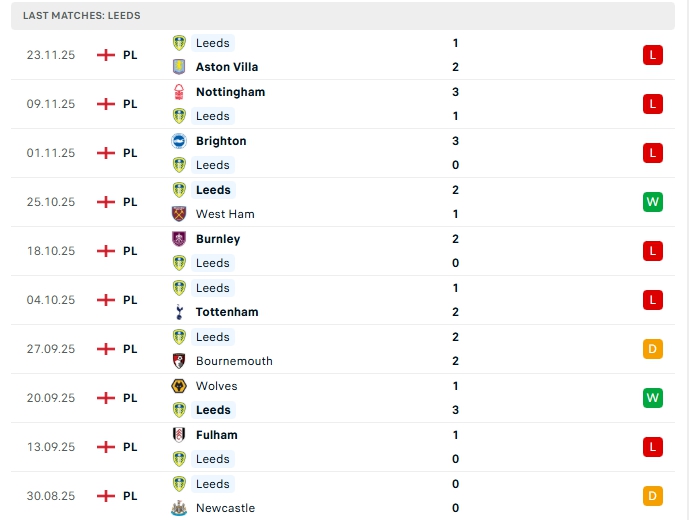Select the Last Matches: Leeds header
This screenshot has width=689, height=520.
[x=82, y=16]
